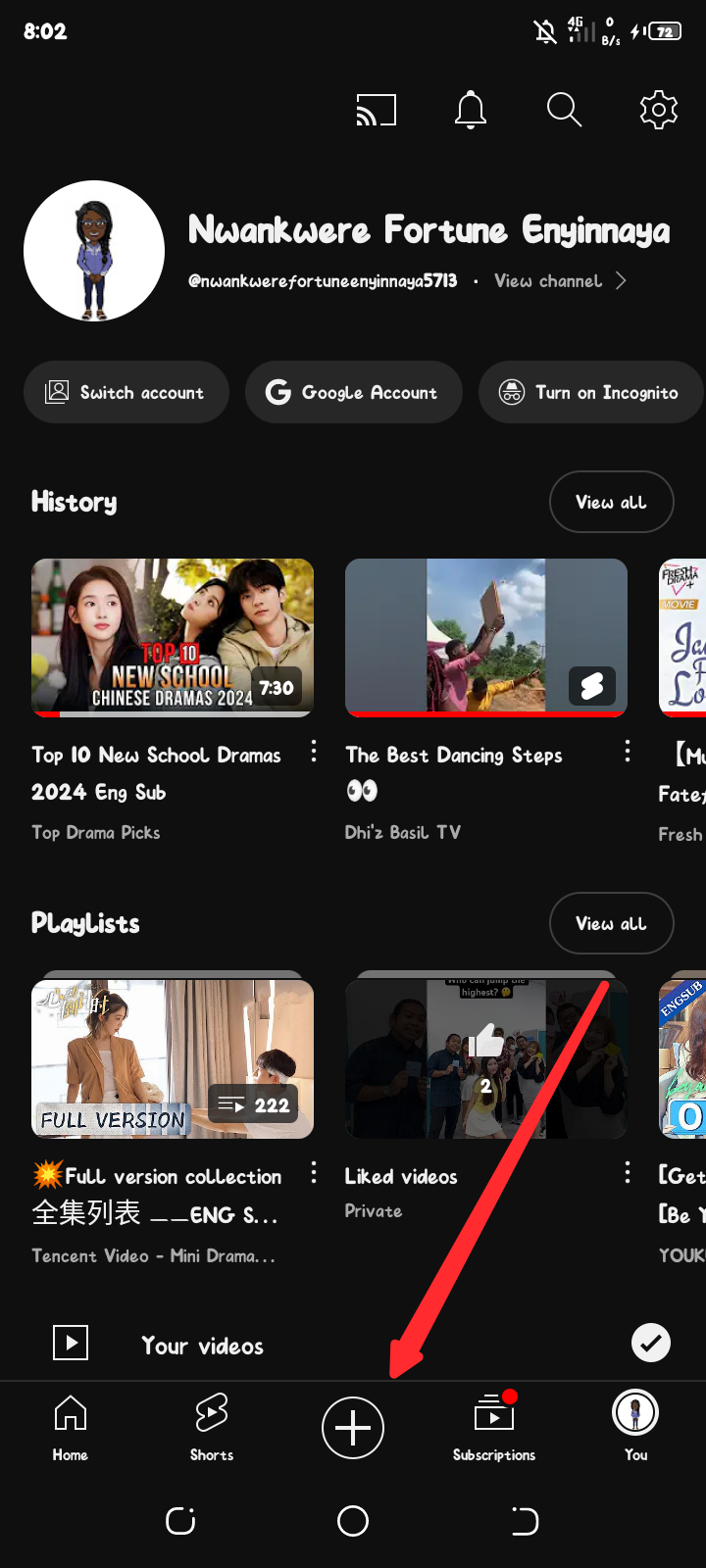Open options for Liked videos playlist
Image resolution: width=706 pixels, height=1568 pixels.
pyautogui.click(x=628, y=1173)
